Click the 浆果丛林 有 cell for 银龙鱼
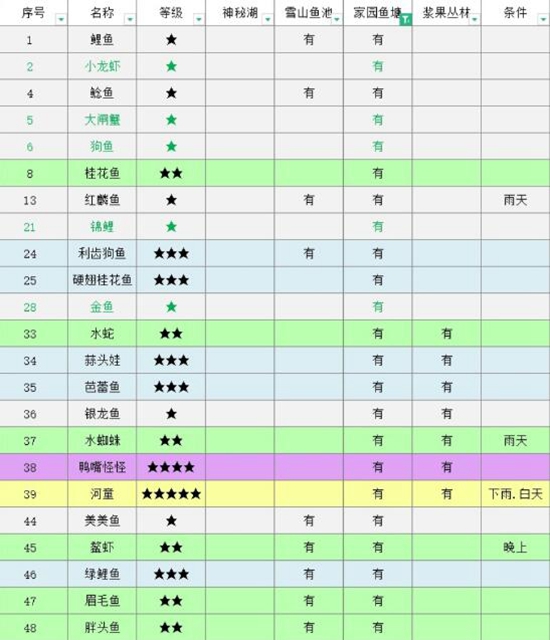Viewport: 550px width, 640px height. [447, 413]
